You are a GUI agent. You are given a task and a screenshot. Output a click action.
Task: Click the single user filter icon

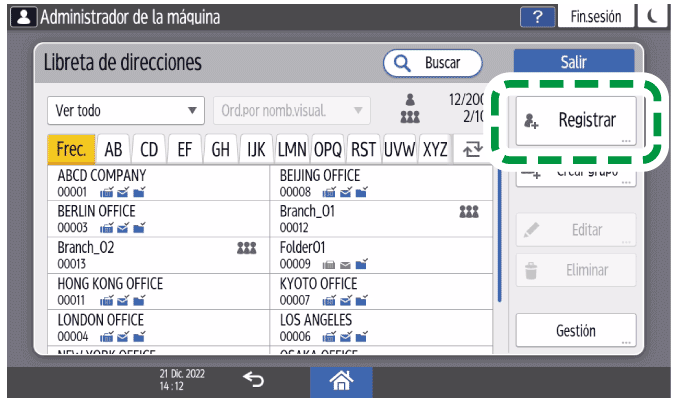point(409,99)
